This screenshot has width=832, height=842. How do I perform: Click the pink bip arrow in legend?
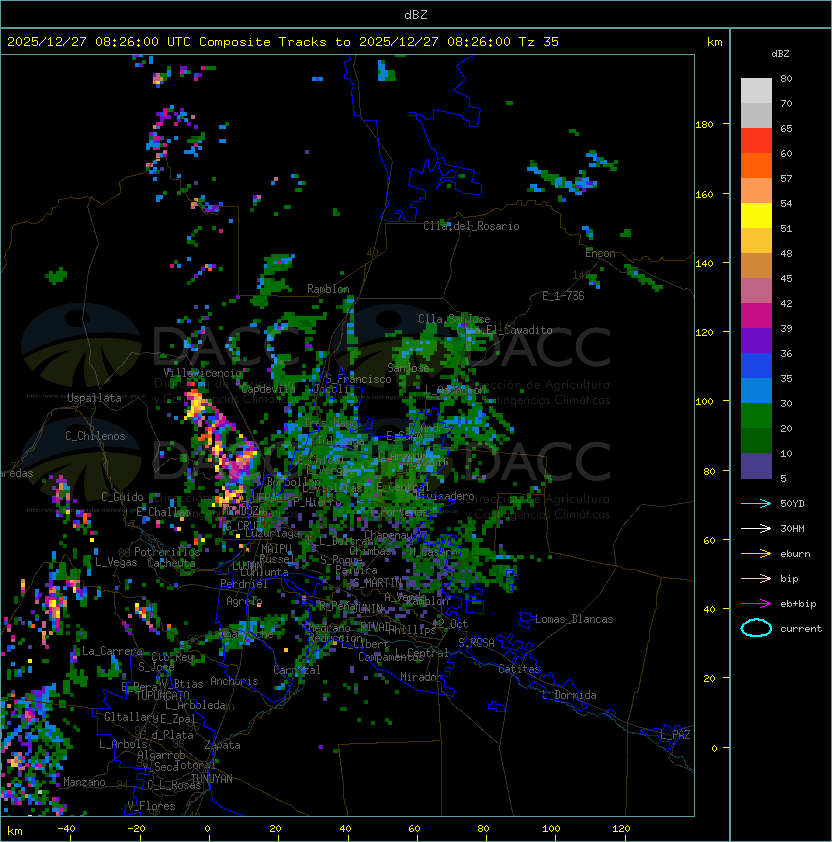[x=756, y=578]
